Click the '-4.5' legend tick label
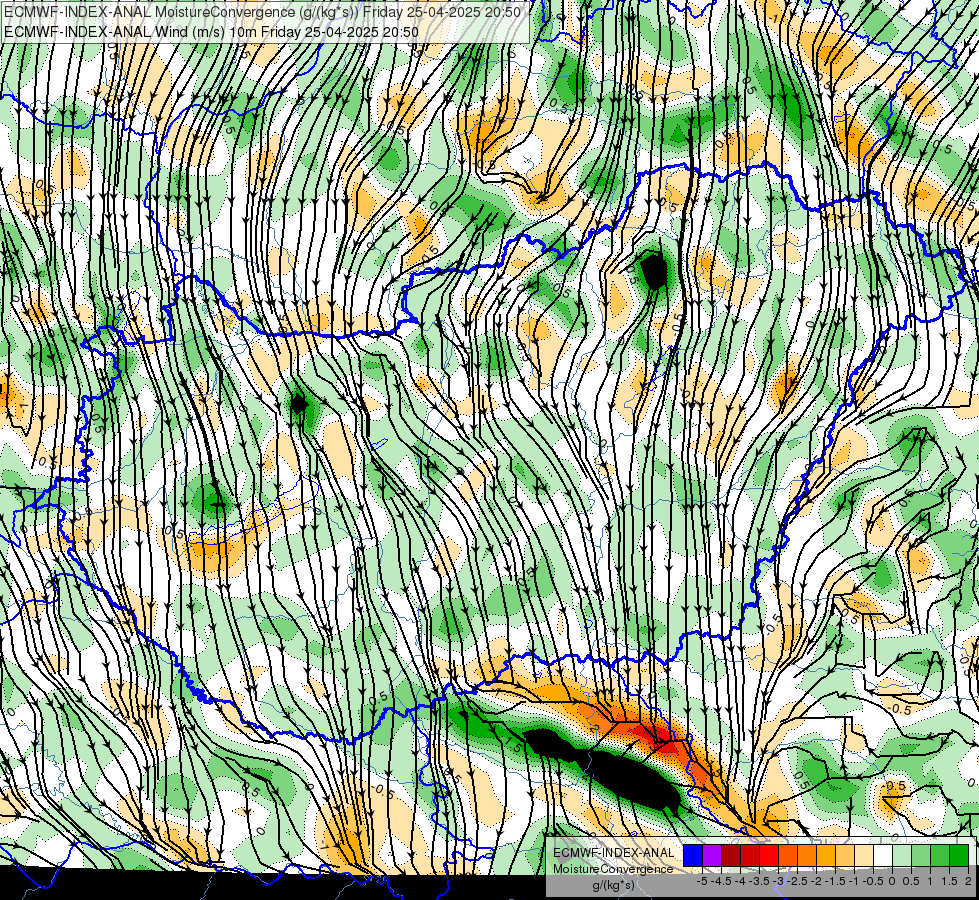Image resolution: width=979 pixels, height=900 pixels. pyautogui.click(x=721, y=881)
